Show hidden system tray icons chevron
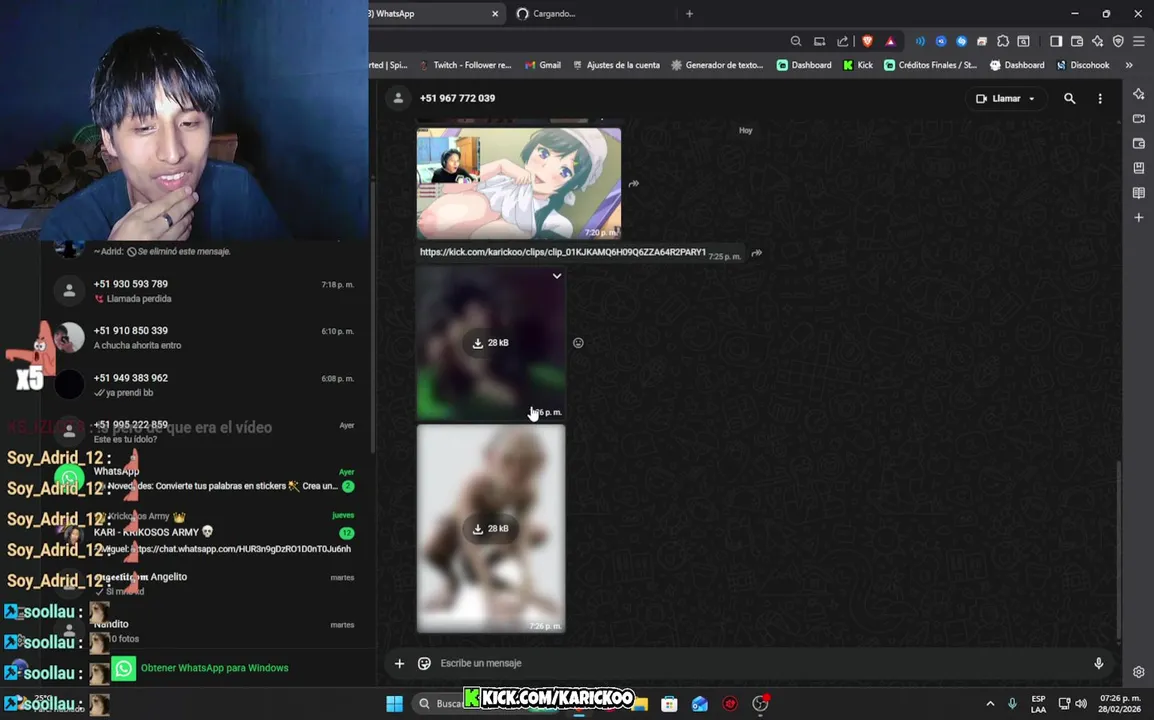Screen dimensions: 1154x720 click(990, 704)
